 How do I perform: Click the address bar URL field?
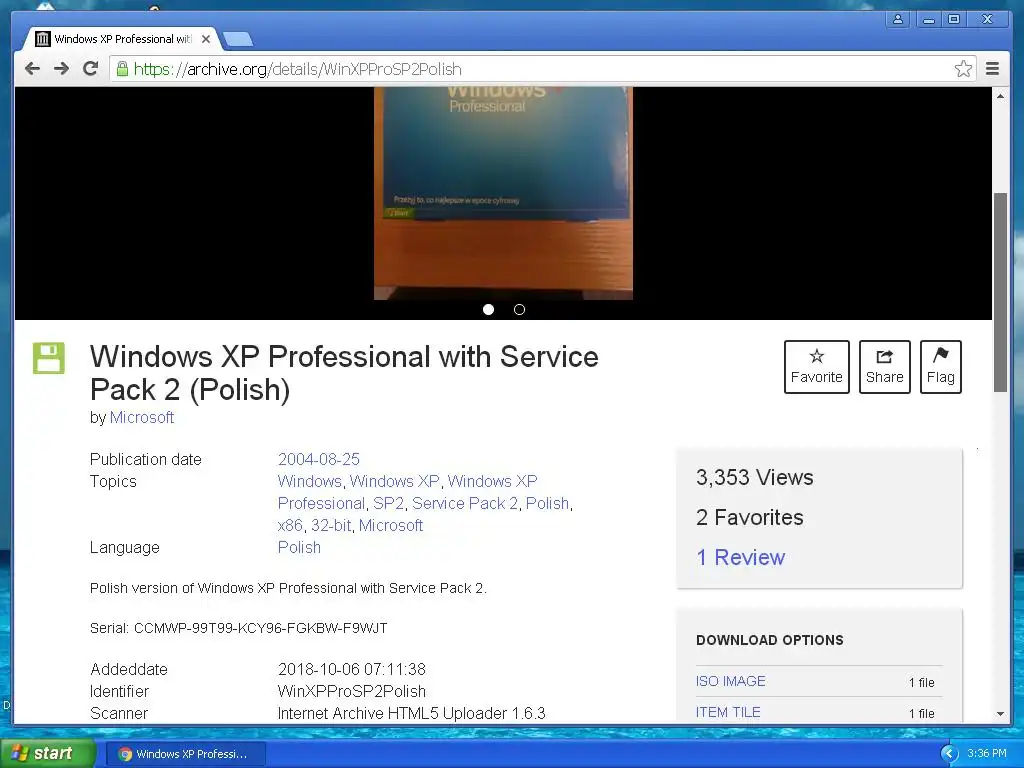pyautogui.click(x=542, y=69)
